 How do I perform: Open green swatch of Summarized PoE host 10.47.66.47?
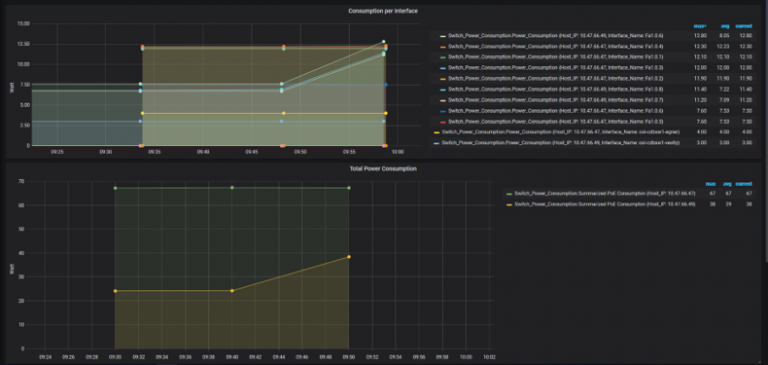(x=509, y=194)
